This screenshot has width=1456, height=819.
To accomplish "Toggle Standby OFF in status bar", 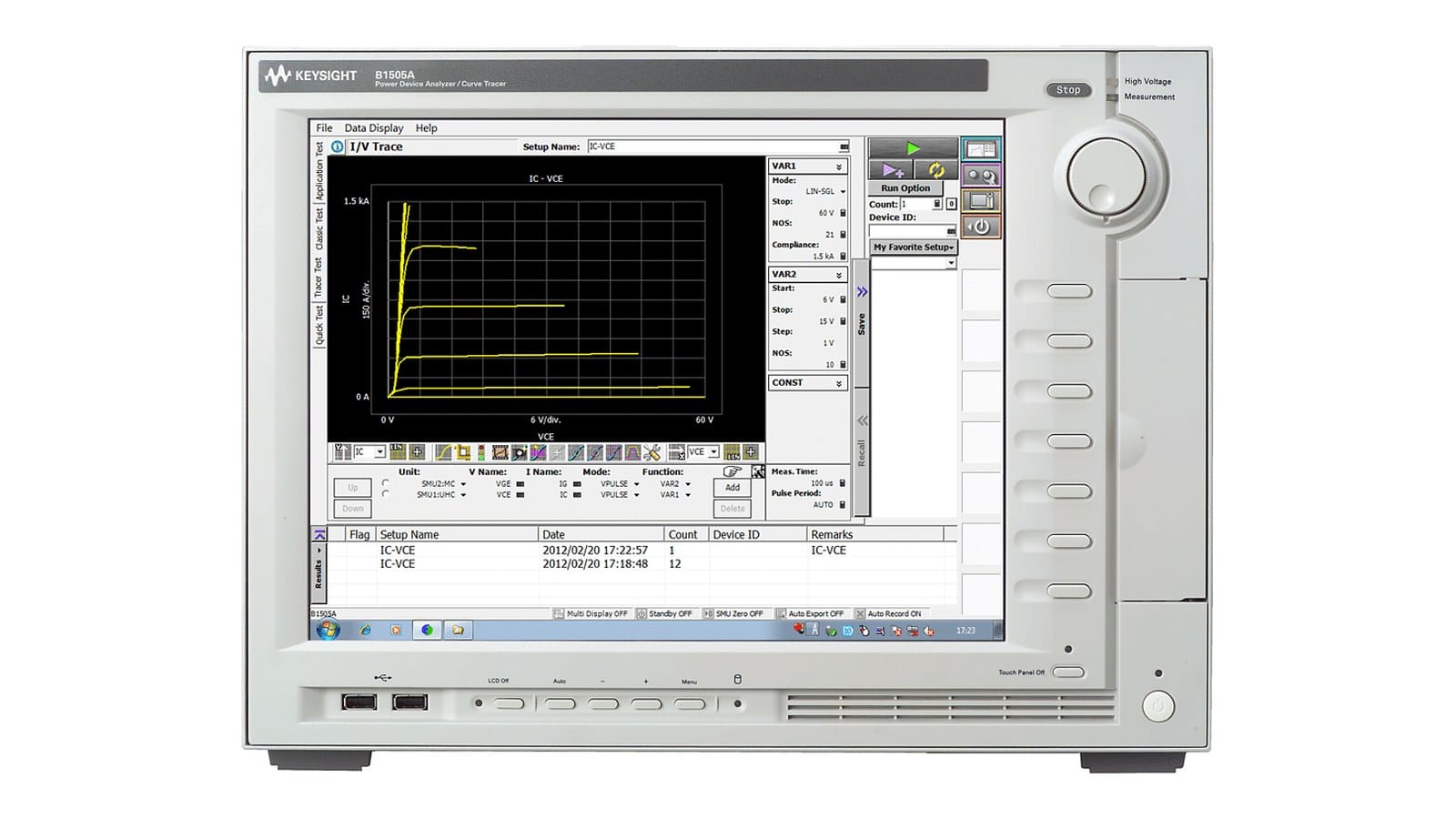I will point(664,613).
